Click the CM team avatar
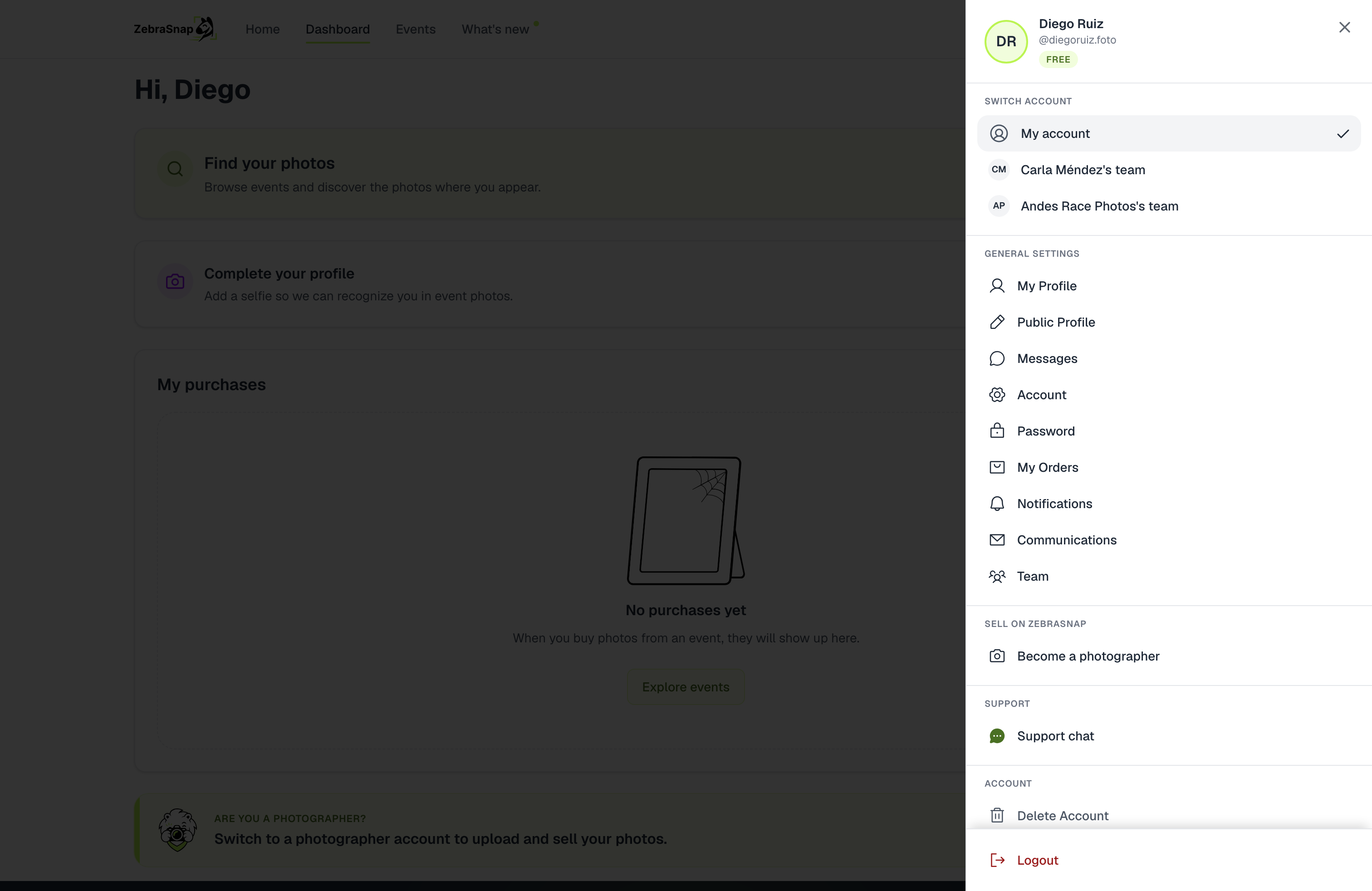Viewport: 1372px width, 891px height. point(999,169)
